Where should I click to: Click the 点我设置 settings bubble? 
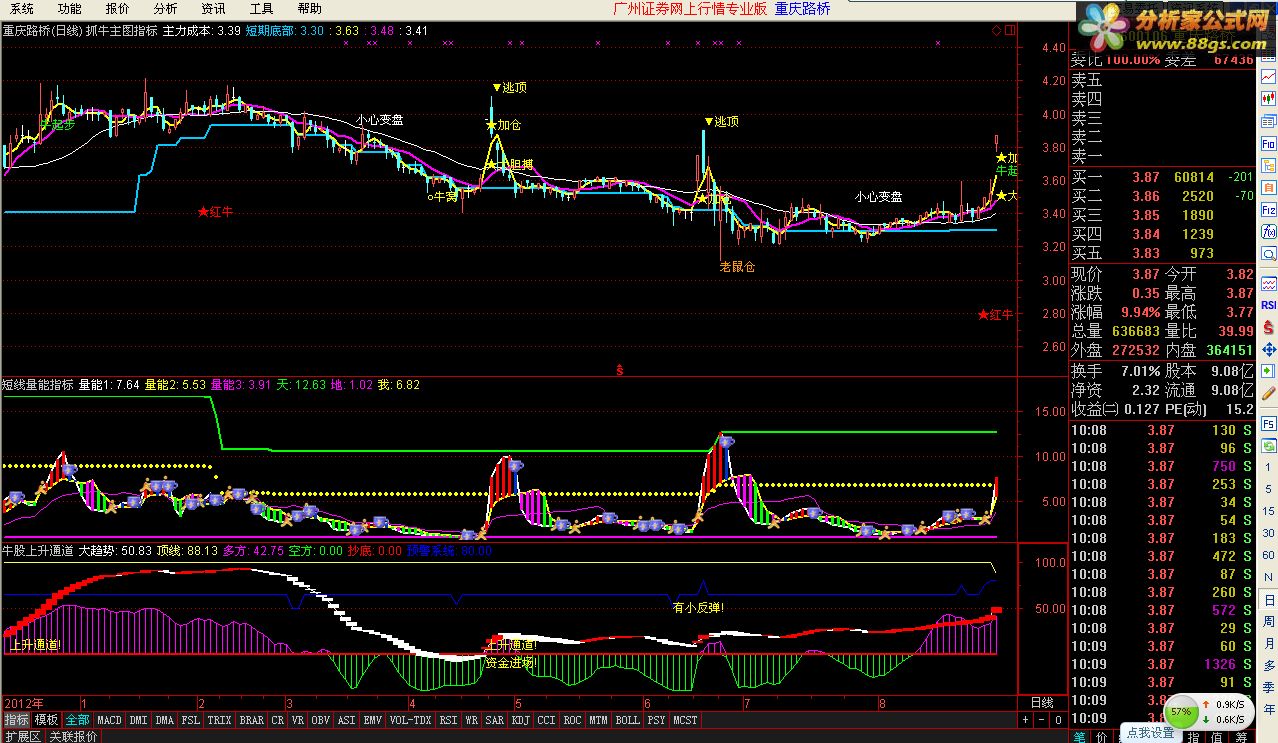coord(1150,733)
